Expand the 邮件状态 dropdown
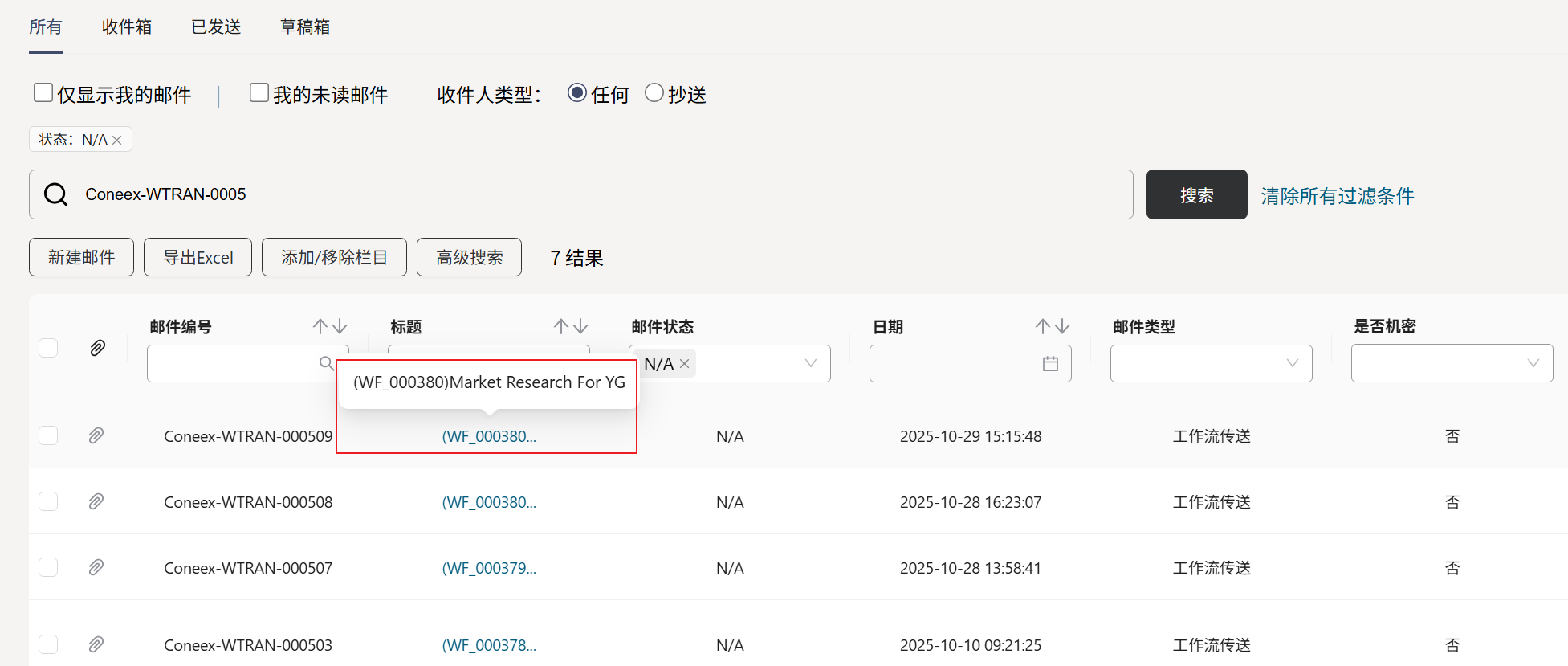Image resolution: width=1568 pixels, height=666 pixels. point(811,364)
